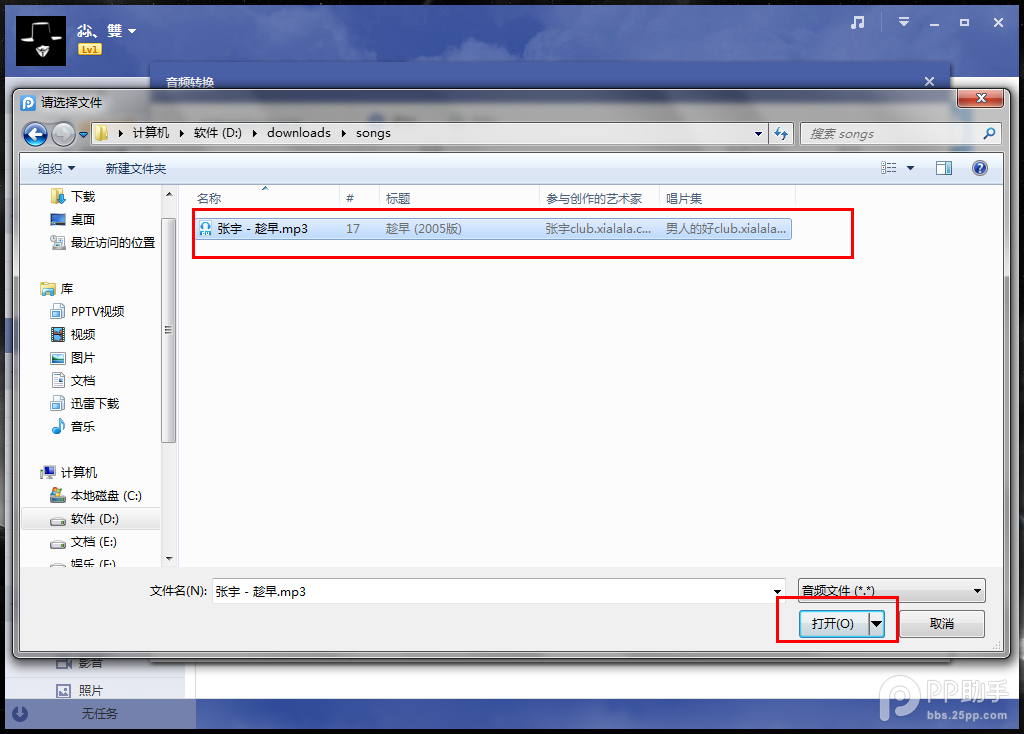
Task: Click the 打开(O) button
Action: tap(833, 624)
